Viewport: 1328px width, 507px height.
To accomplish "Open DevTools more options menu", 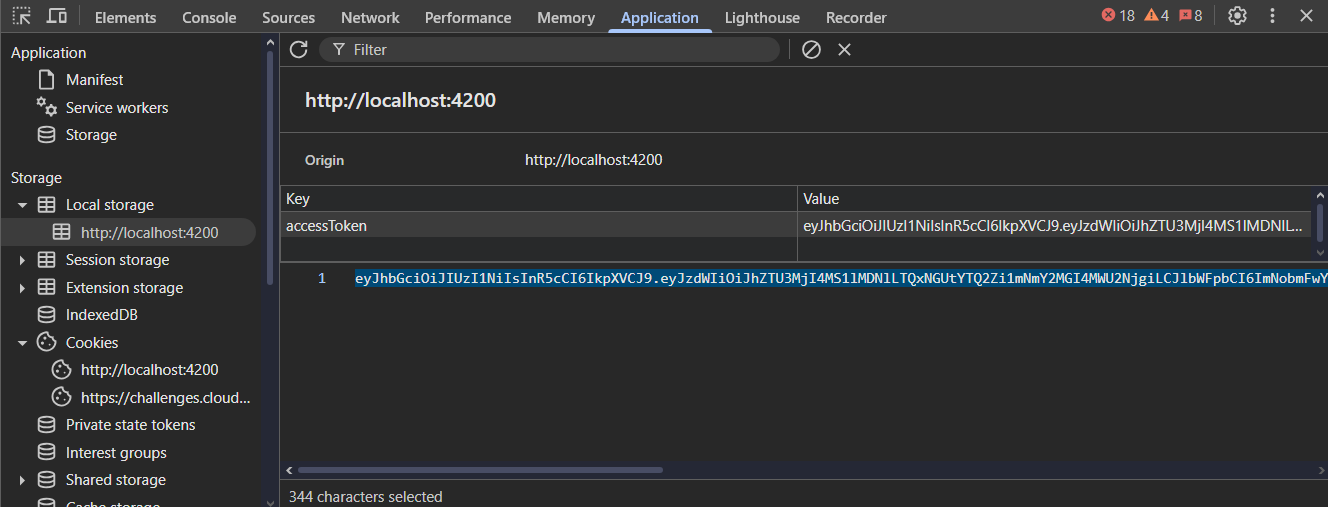I will [1272, 16].
